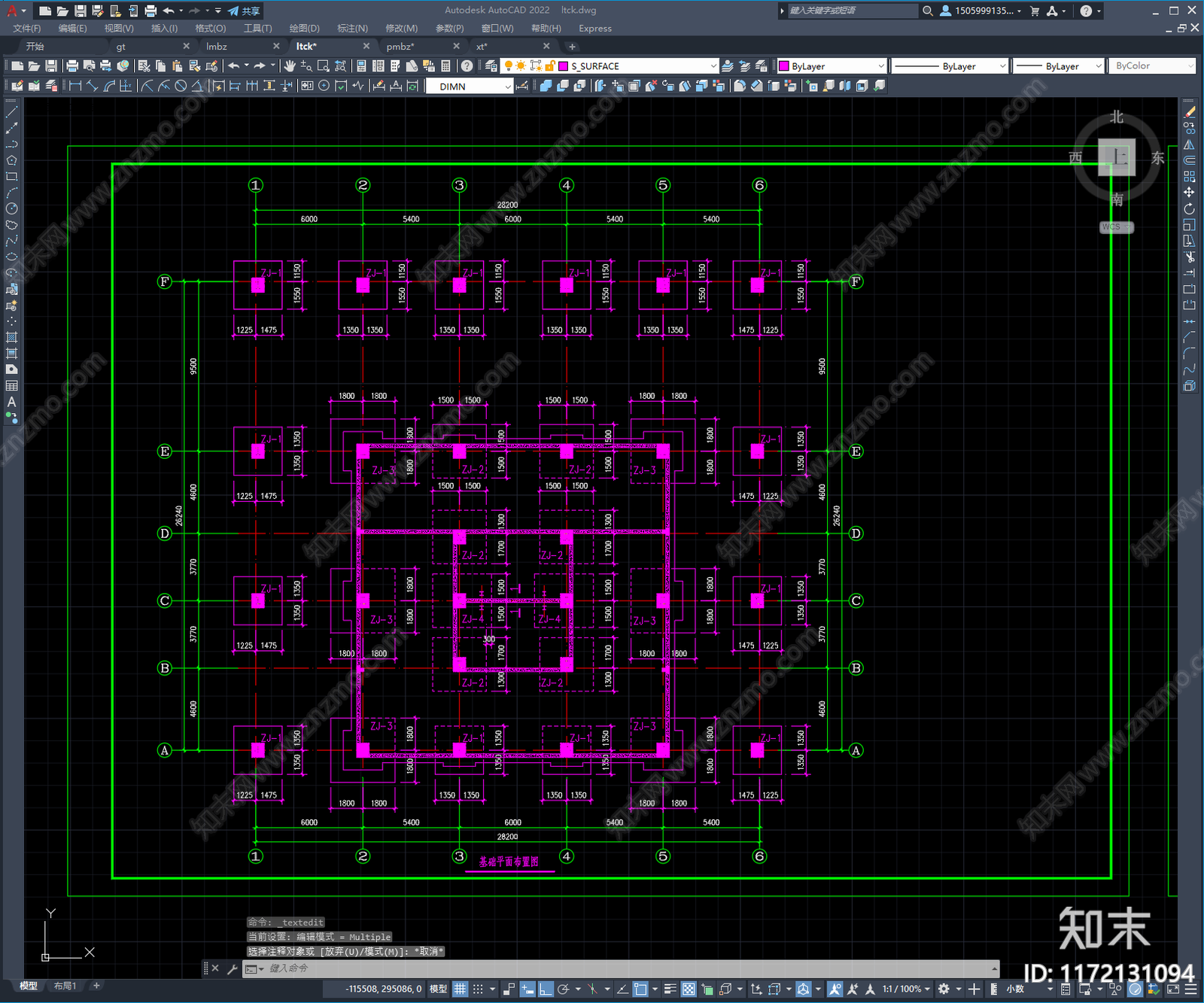Click 东 (East) on the view cube
This screenshot has width=1204, height=1003.
tap(1157, 158)
